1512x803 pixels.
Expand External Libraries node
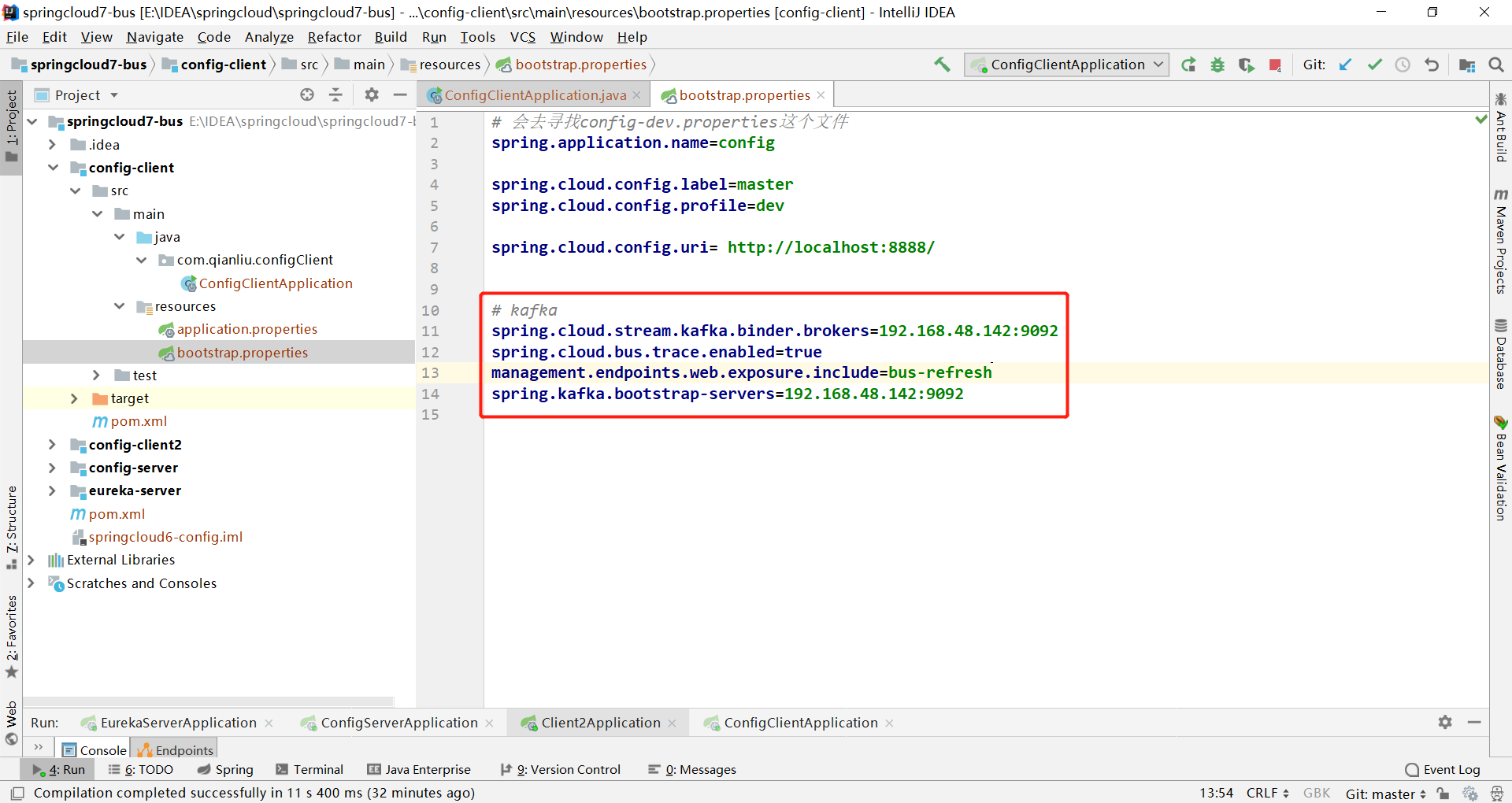(x=31, y=560)
